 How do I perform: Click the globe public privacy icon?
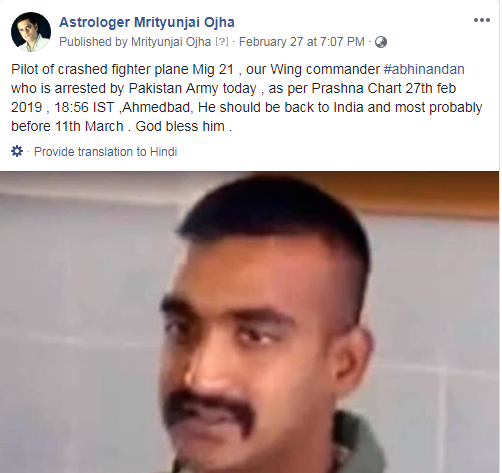381,42
